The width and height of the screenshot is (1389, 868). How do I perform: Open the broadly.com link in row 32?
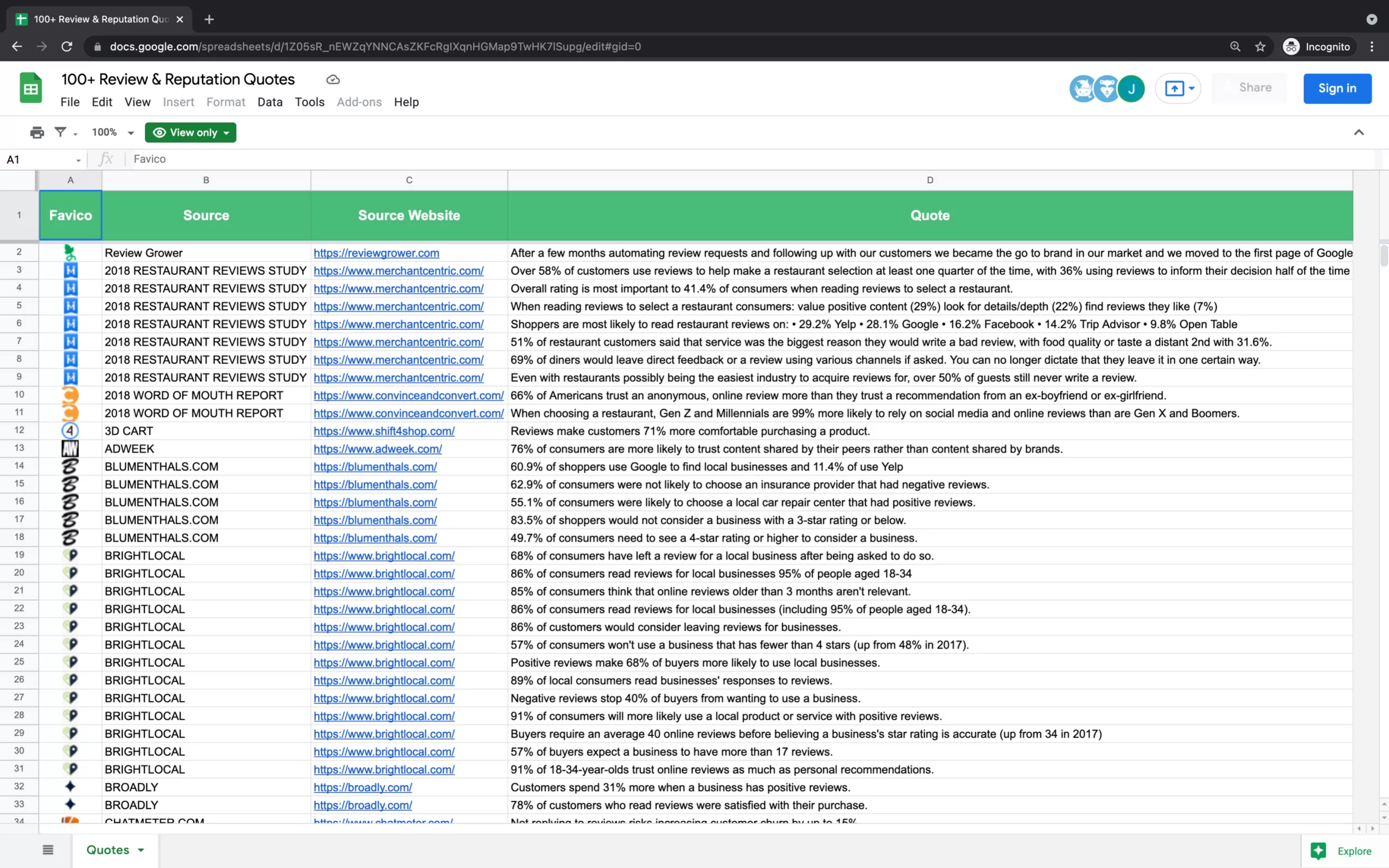(x=363, y=788)
